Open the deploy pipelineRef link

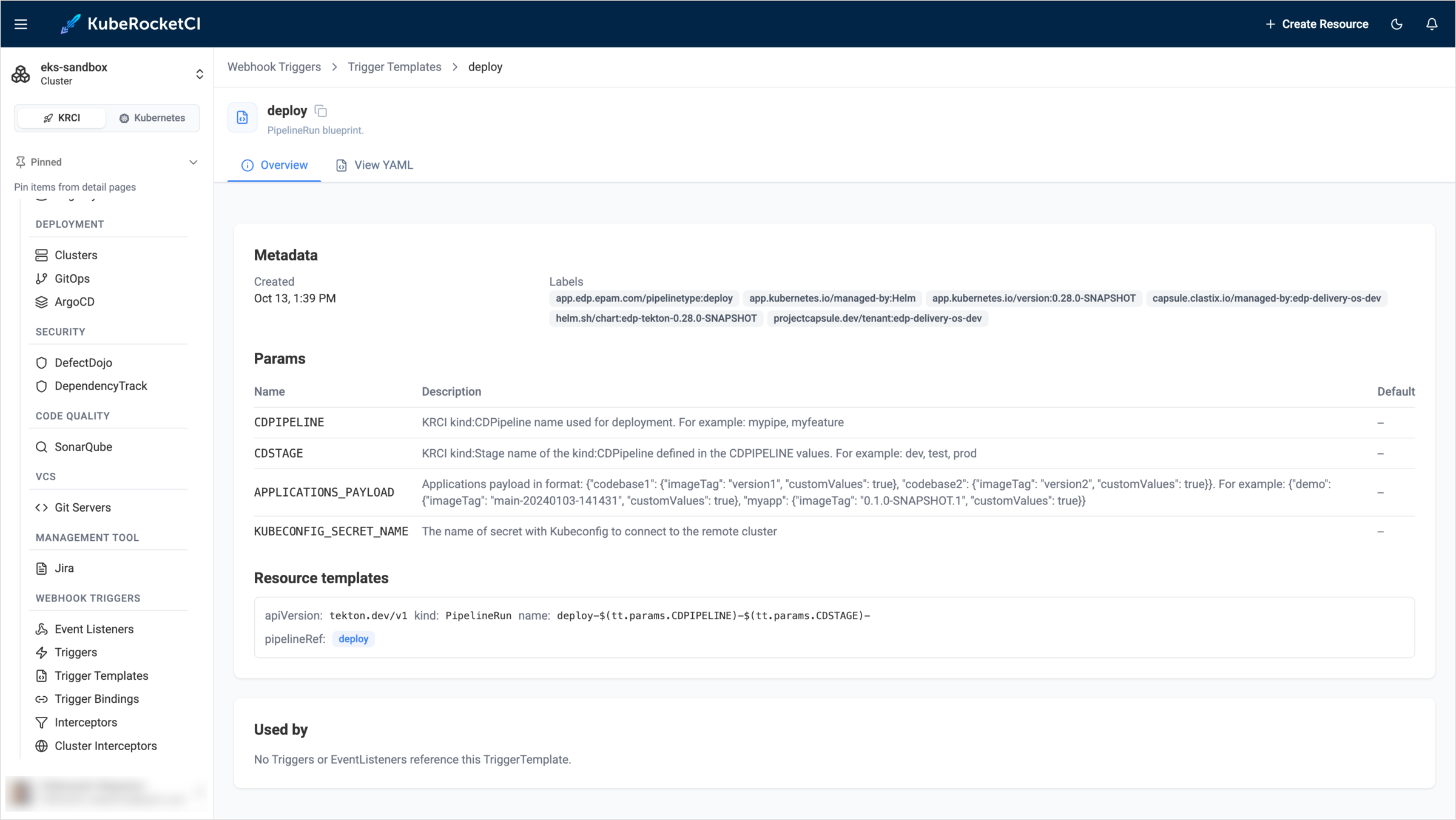click(x=353, y=639)
